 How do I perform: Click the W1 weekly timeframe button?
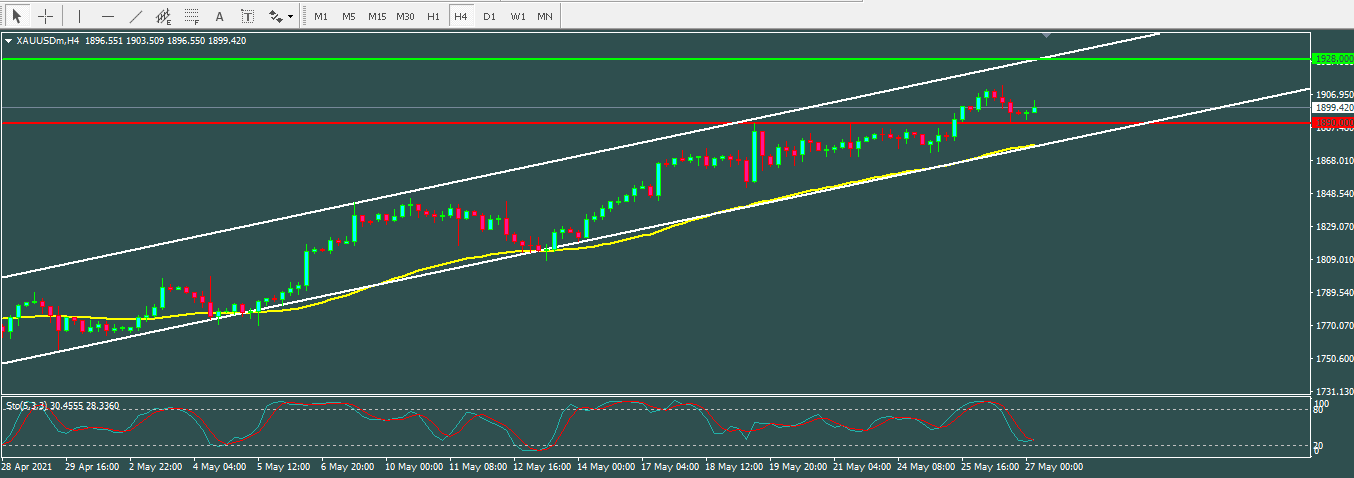click(517, 16)
